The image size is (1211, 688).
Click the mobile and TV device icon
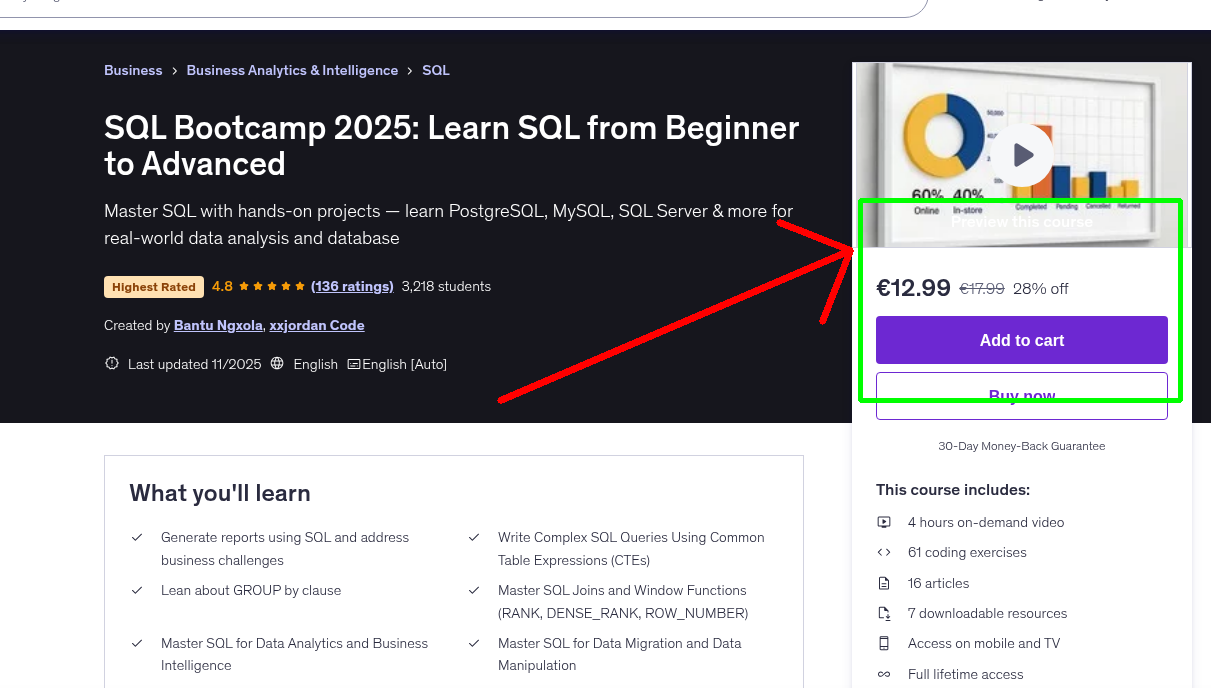884,643
